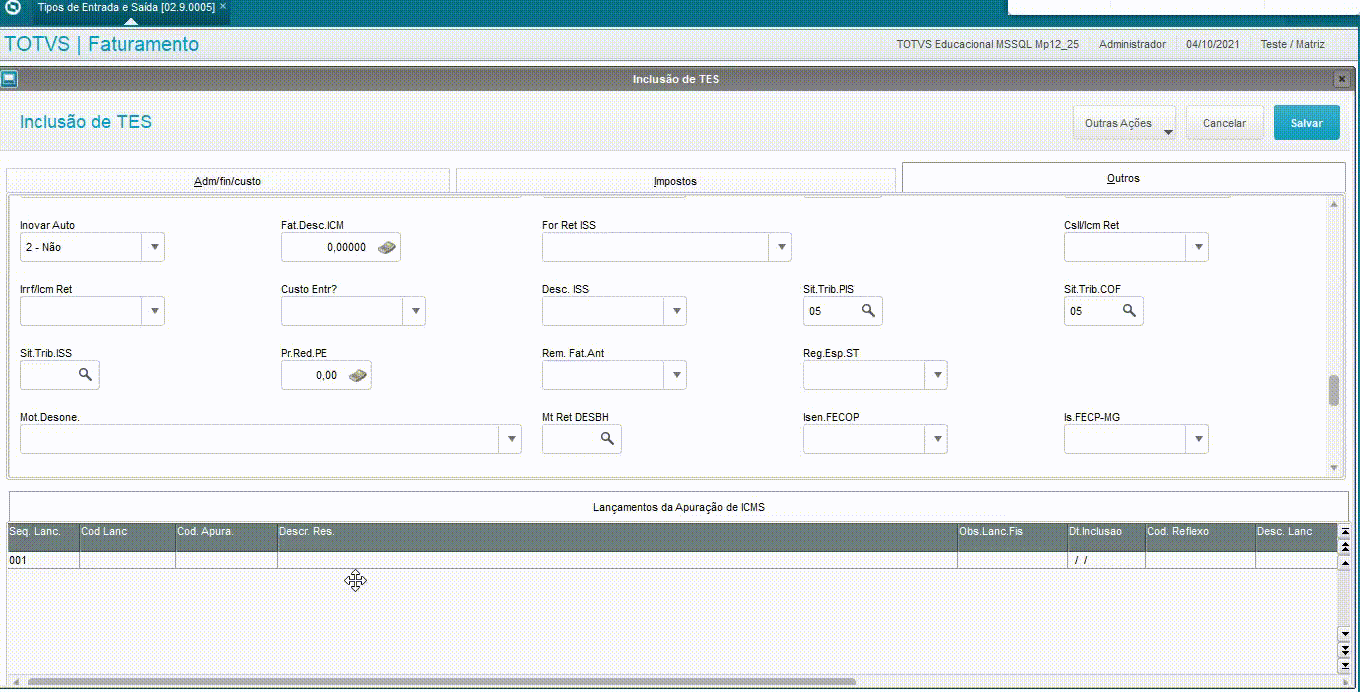
Task: Jump to last row in ICMS grid
Action: click(1344, 666)
